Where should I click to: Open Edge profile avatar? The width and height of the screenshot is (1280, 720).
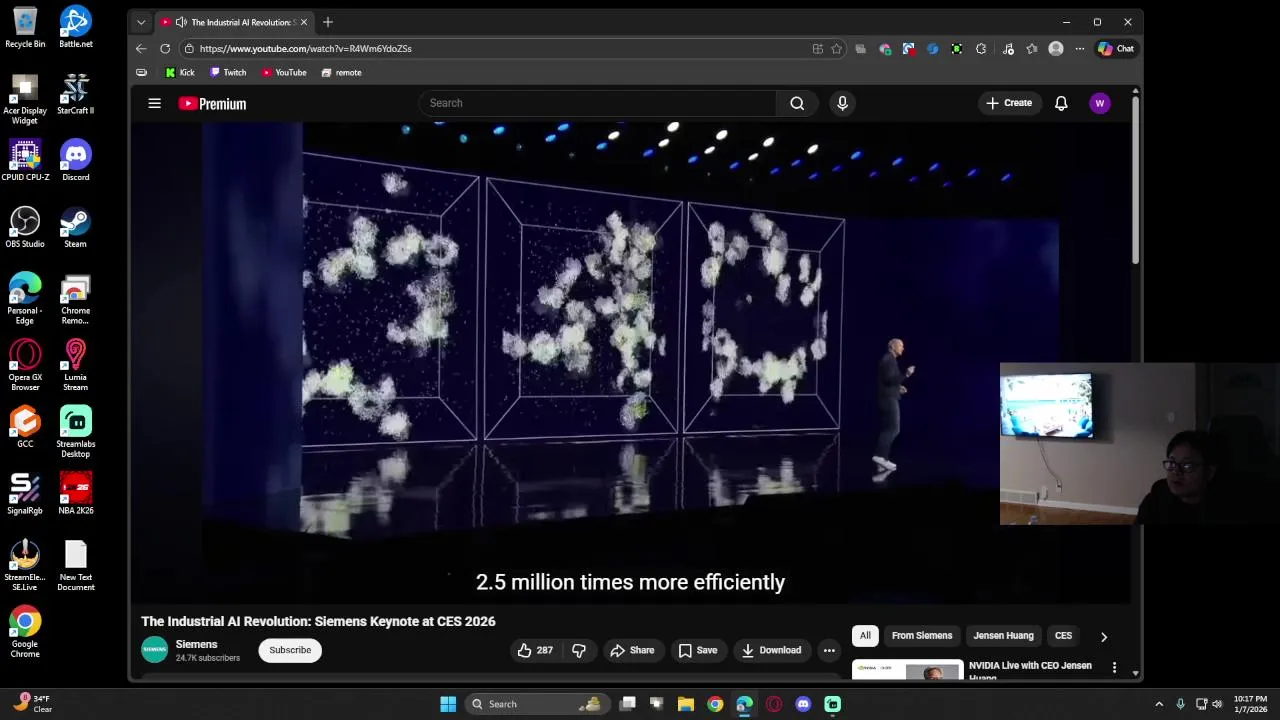(1056, 48)
